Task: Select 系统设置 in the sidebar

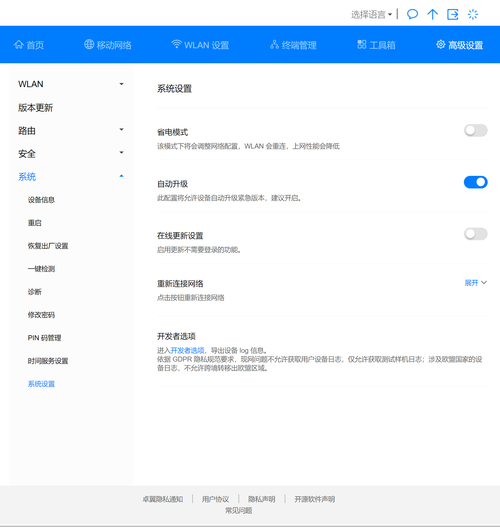Action: (x=41, y=384)
